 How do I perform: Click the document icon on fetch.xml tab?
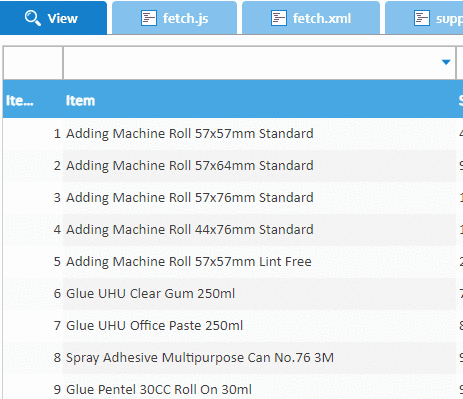tap(279, 18)
